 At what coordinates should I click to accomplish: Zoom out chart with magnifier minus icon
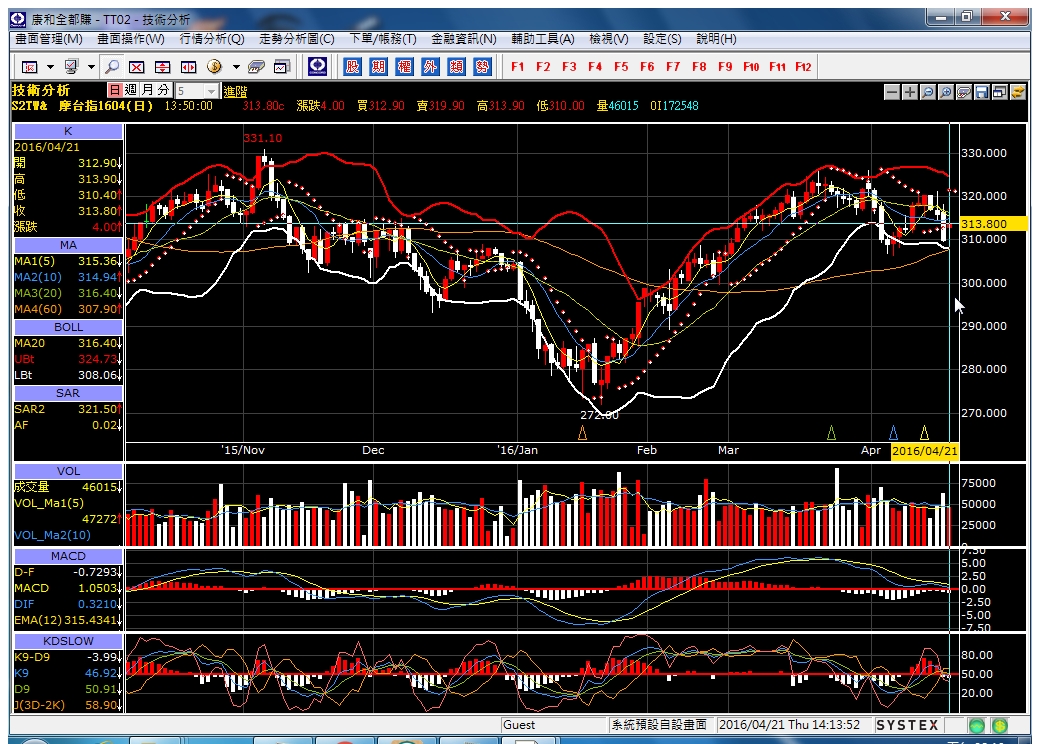click(x=928, y=92)
